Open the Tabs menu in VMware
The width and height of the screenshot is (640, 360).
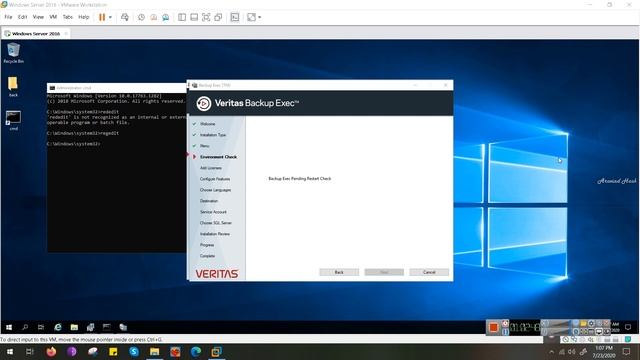tap(67, 17)
